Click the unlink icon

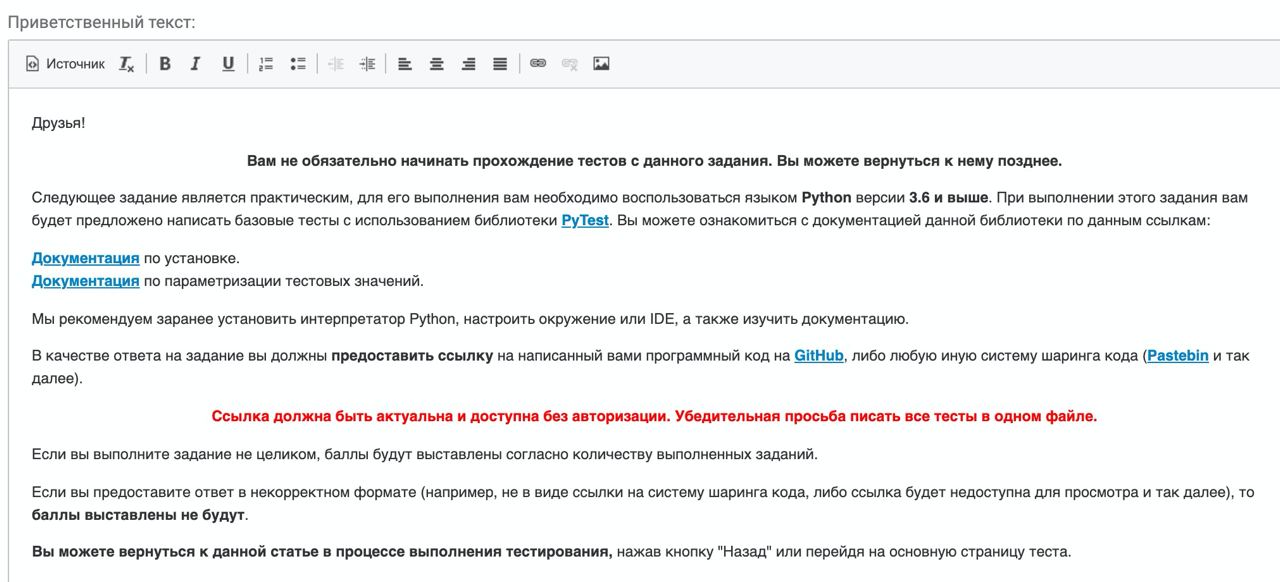pyautogui.click(x=570, y=64)
